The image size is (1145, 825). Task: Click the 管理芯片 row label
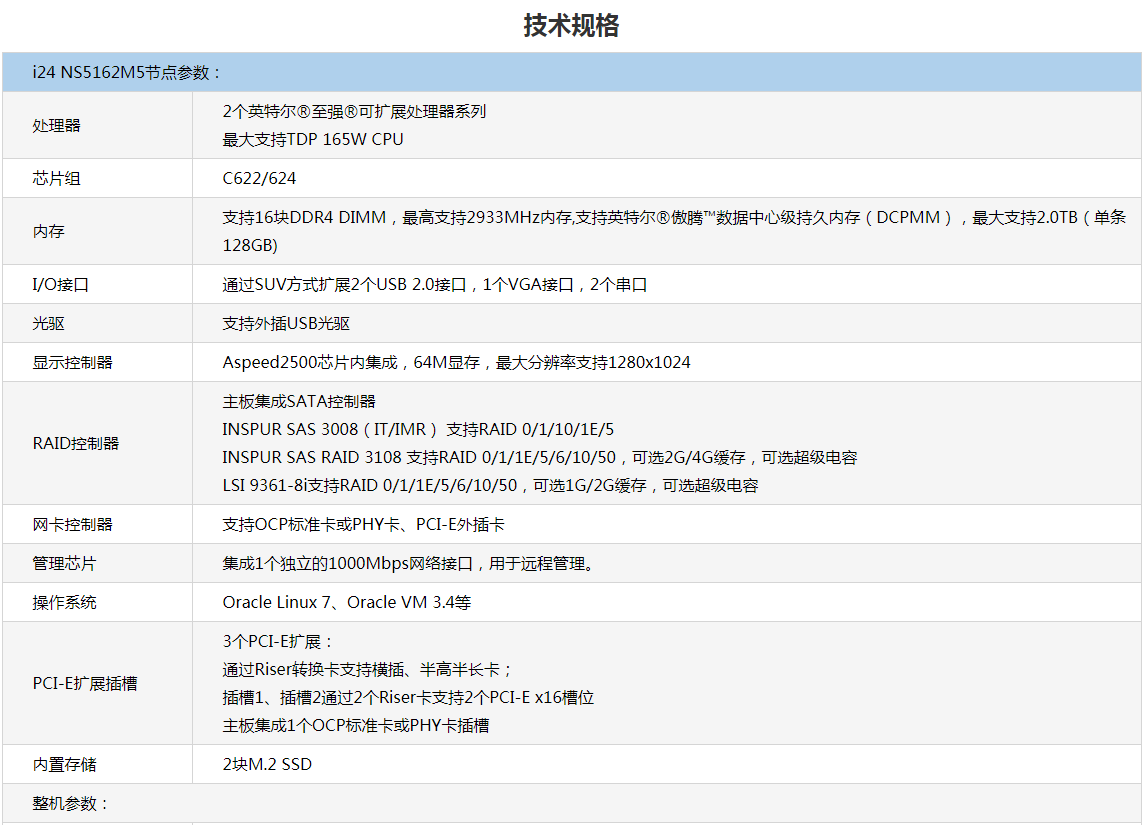(64, 564)
